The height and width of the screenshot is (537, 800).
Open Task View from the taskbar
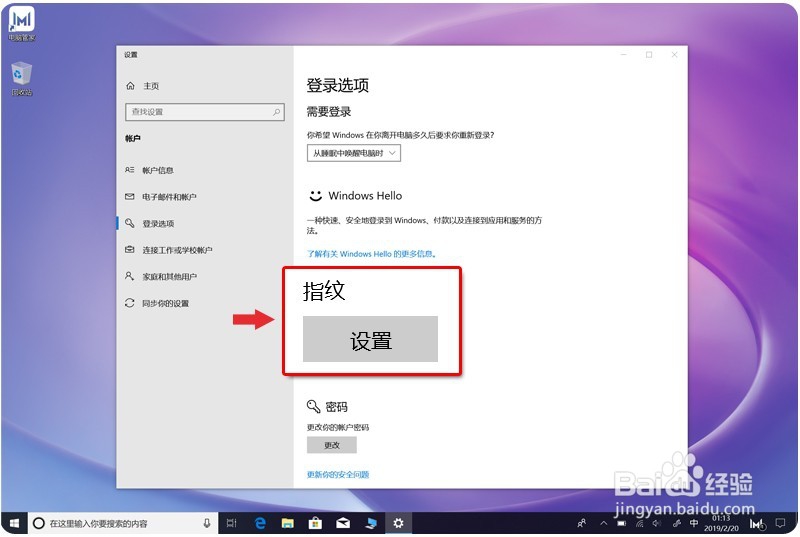(232, 523)
